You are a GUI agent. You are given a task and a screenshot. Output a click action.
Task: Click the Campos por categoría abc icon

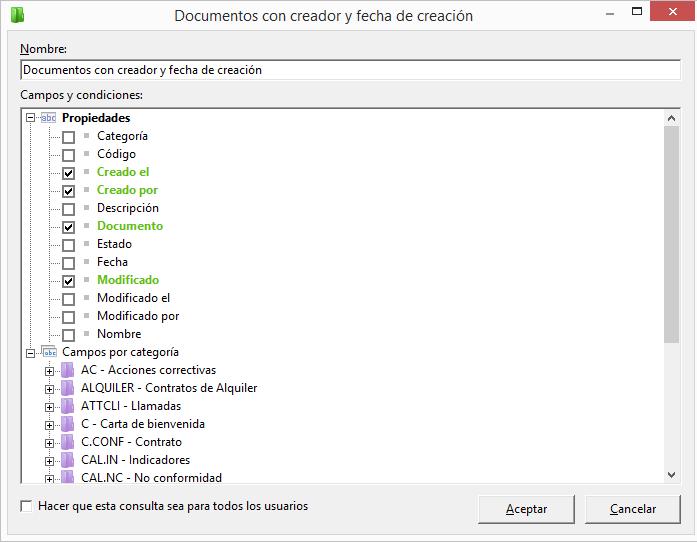(x=49, y=352)
